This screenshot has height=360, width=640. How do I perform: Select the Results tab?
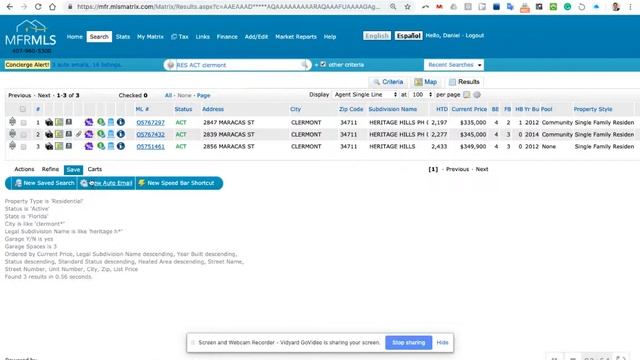464,82
